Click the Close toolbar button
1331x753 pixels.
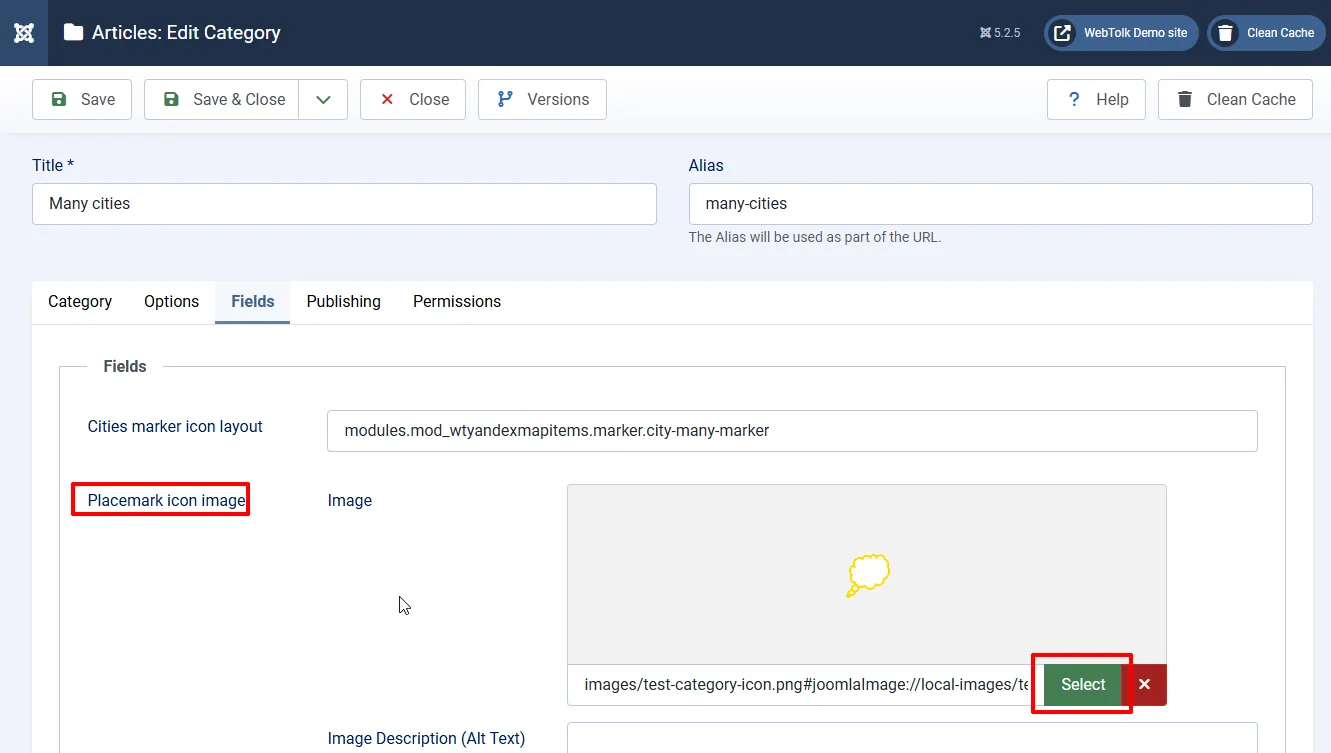tap(413, 99)
